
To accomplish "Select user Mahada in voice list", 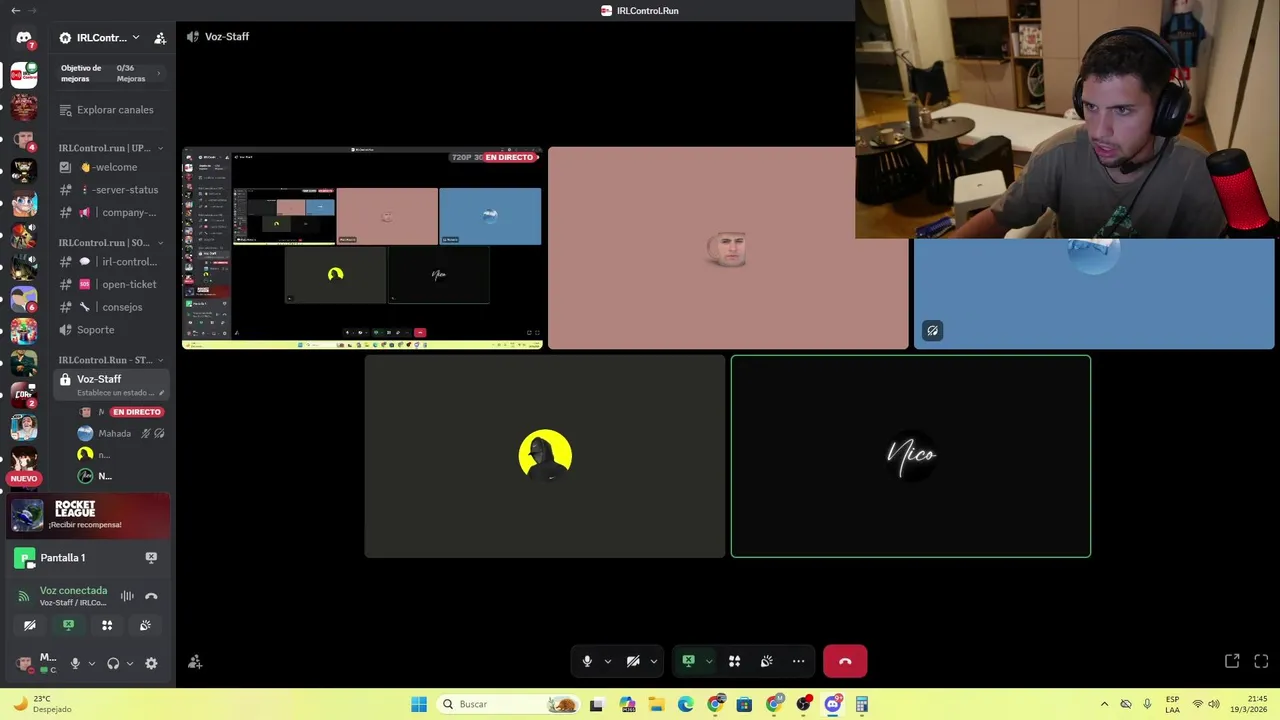I will 114,434.
